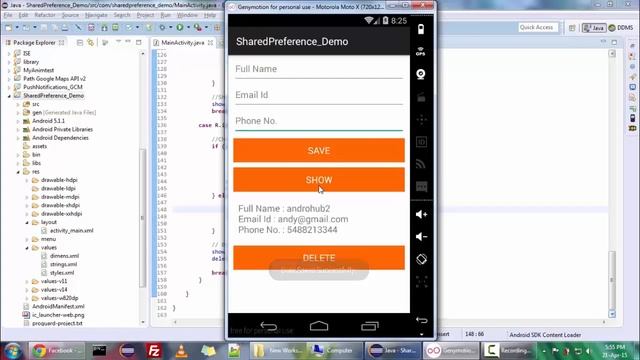The width and height of the screenshot is (640, 360).
Task: Click the Email Id input field
Action: click(x=319, y=96)
